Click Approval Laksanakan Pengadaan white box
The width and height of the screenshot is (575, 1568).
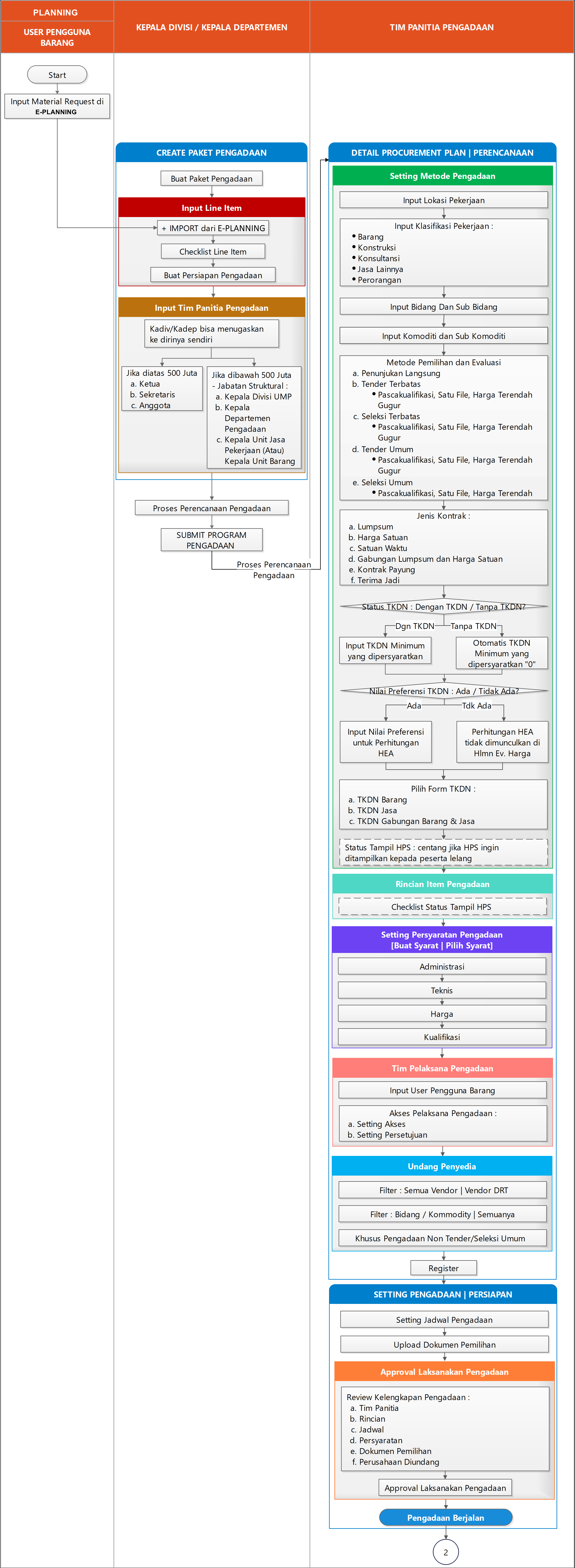click(x=445, y=1488)
